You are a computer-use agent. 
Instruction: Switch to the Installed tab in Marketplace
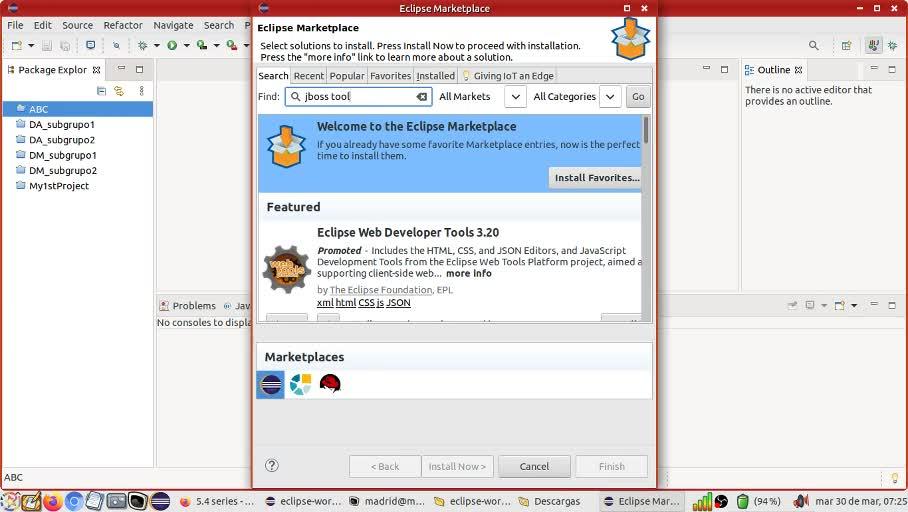pyautogui.click(x=435, y=76)
